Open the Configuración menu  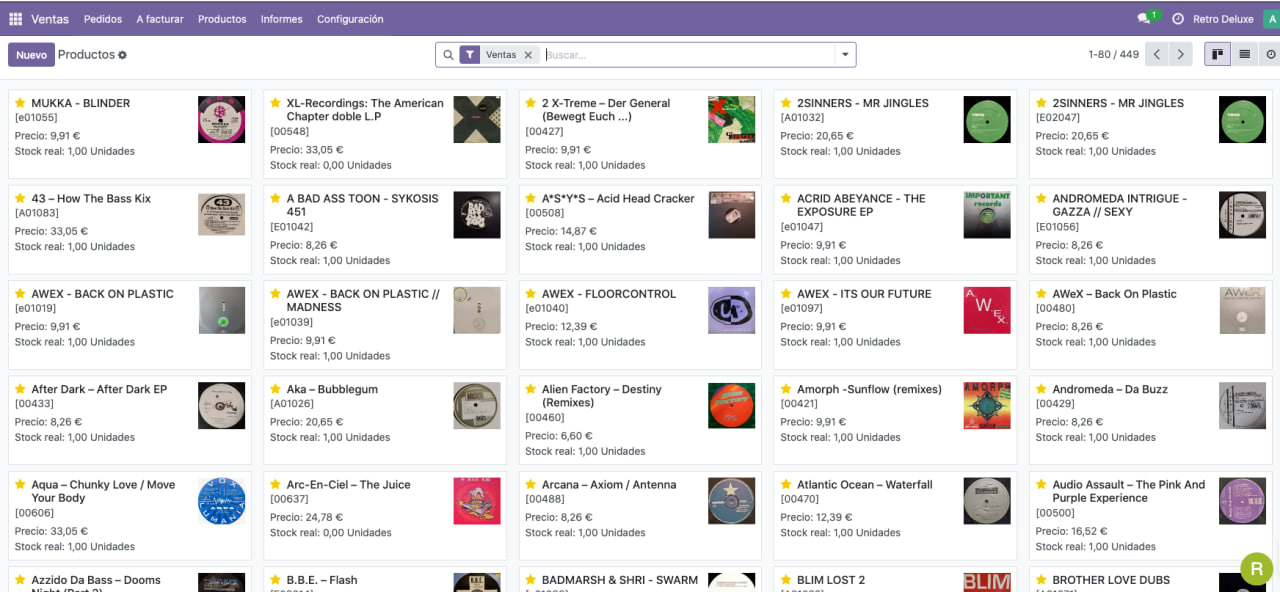coord(350,19)
